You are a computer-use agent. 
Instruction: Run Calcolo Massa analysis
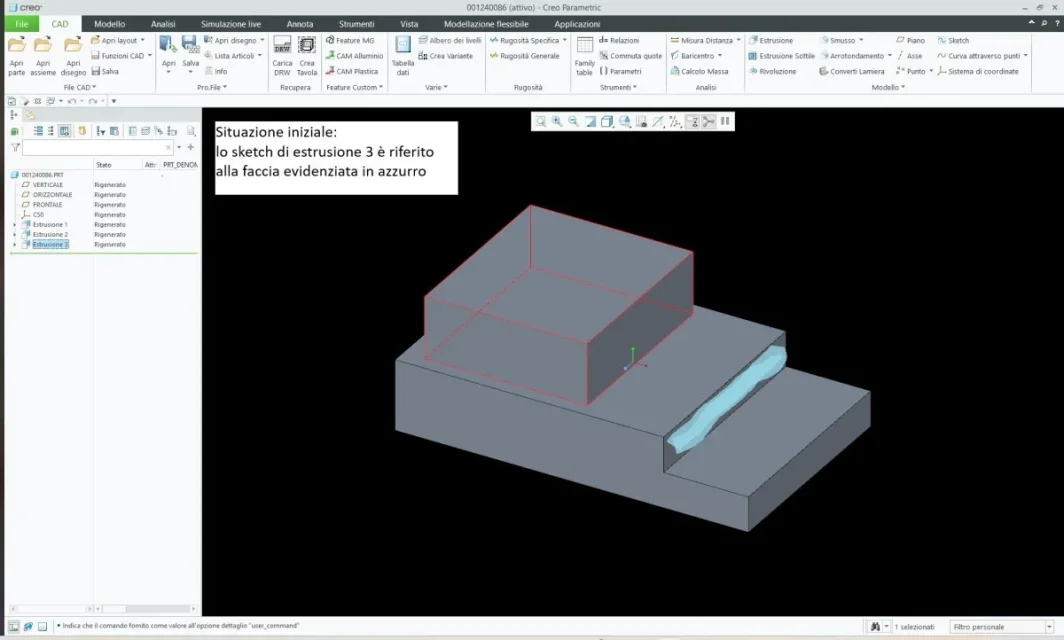click(x=699, y=71)
